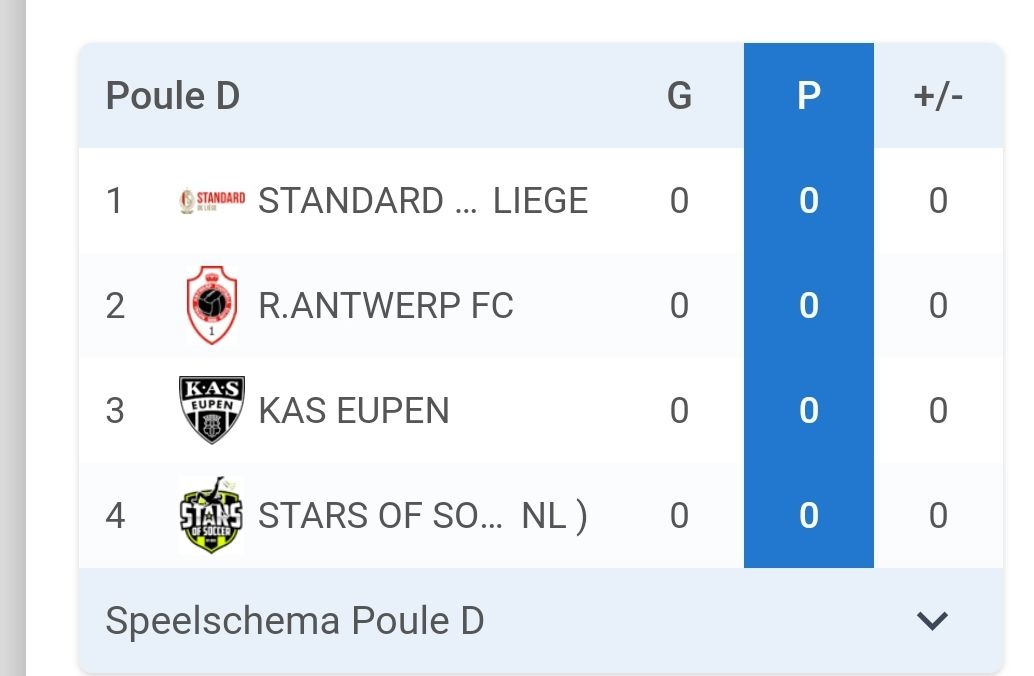Image resolution: width=1034 pixels, height=676 pixels.
Task: Click R.Antwerp FC's goal difference value
Action: (938, 305)
